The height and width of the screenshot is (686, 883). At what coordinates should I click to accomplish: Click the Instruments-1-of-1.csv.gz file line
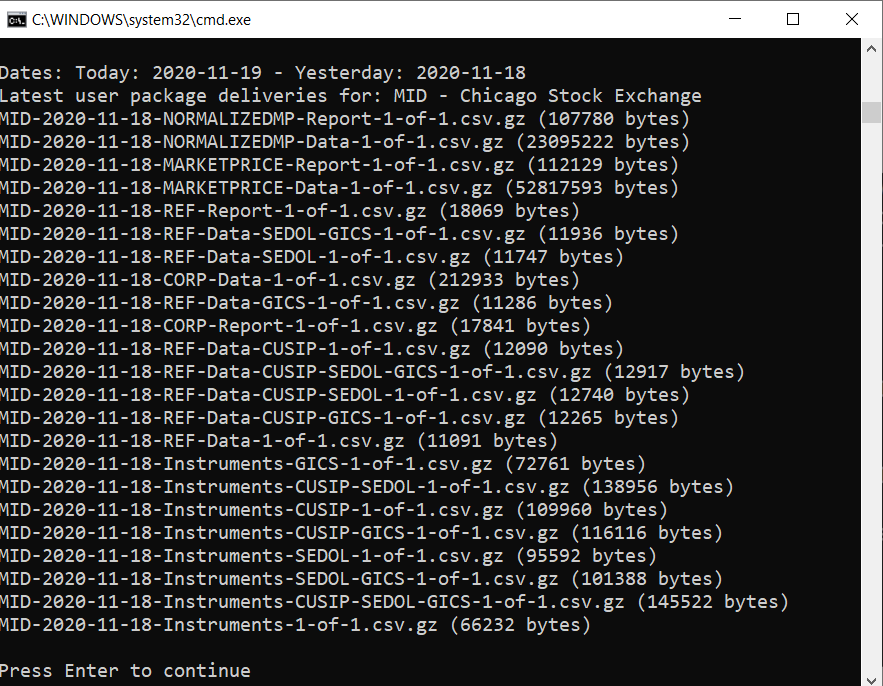295,625
